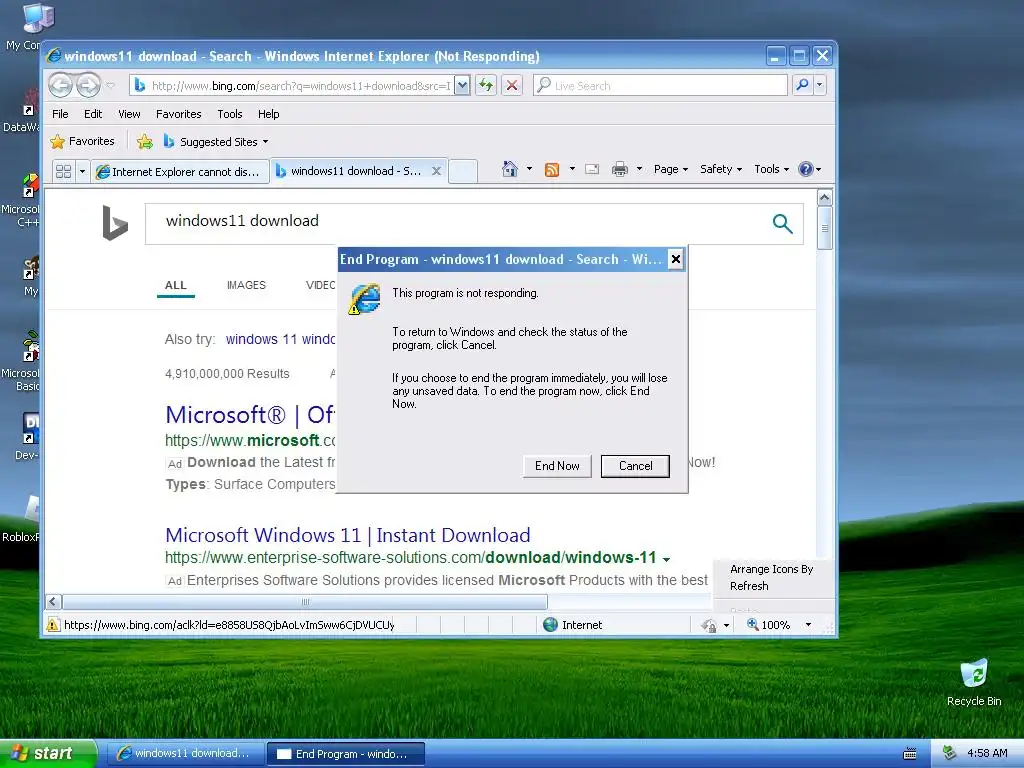The image size is (1024, 768).
Task: Click the Forward navigation arrow
Action: click(89, 85)
